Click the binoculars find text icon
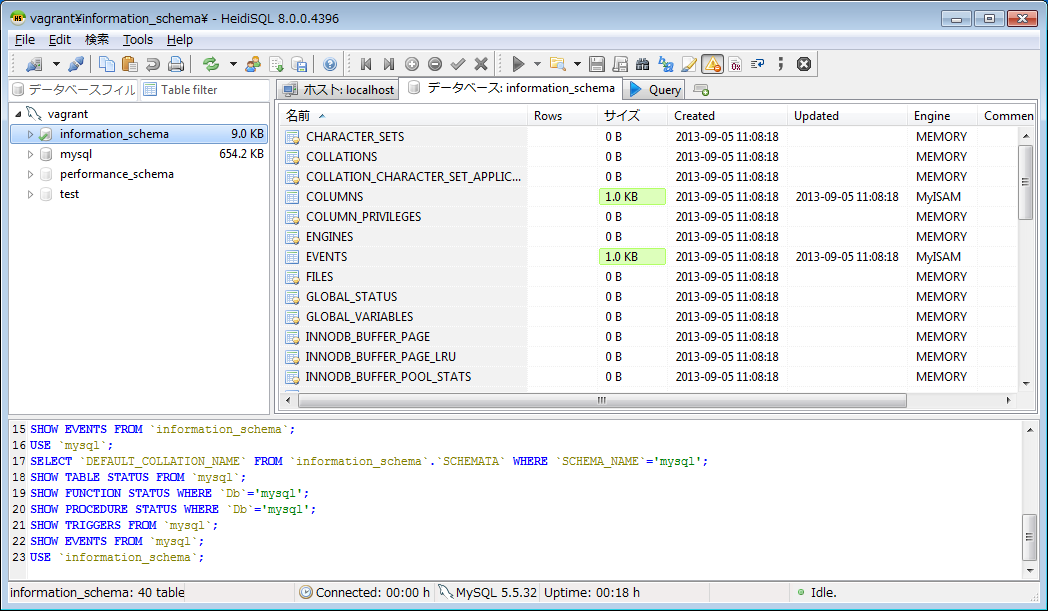The image size is (1048, 611). point(643,64)
